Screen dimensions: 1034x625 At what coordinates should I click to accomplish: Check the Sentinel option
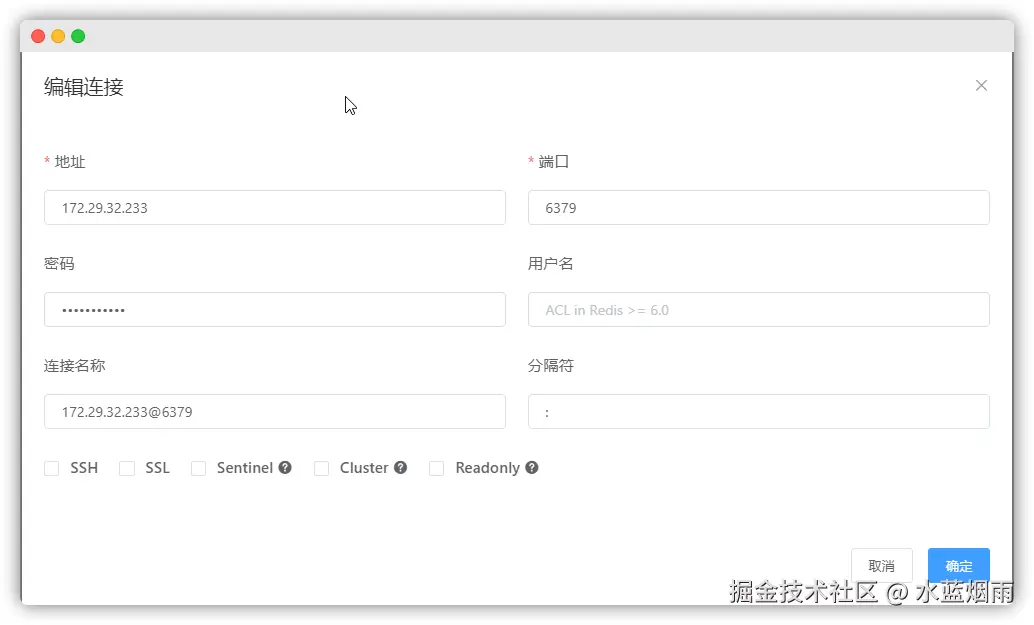click(x=199, y=468)
